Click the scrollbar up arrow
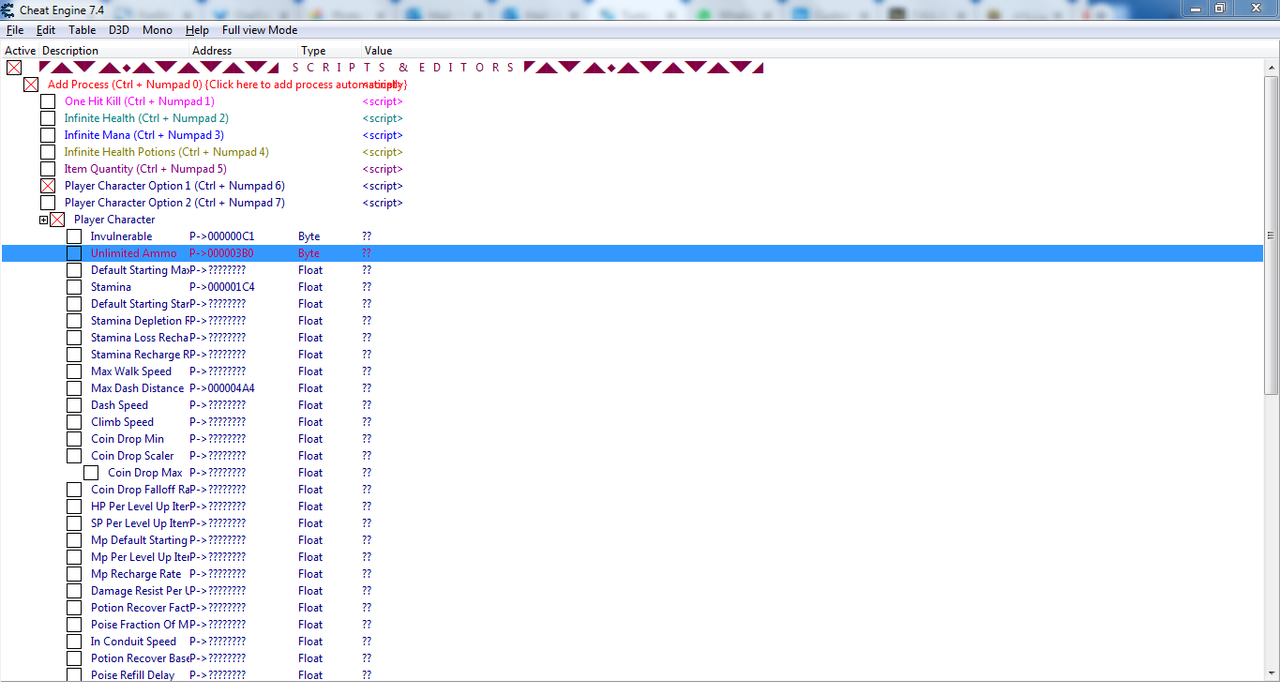This screenshot has width=1280, height=682. click(1271, 66)
